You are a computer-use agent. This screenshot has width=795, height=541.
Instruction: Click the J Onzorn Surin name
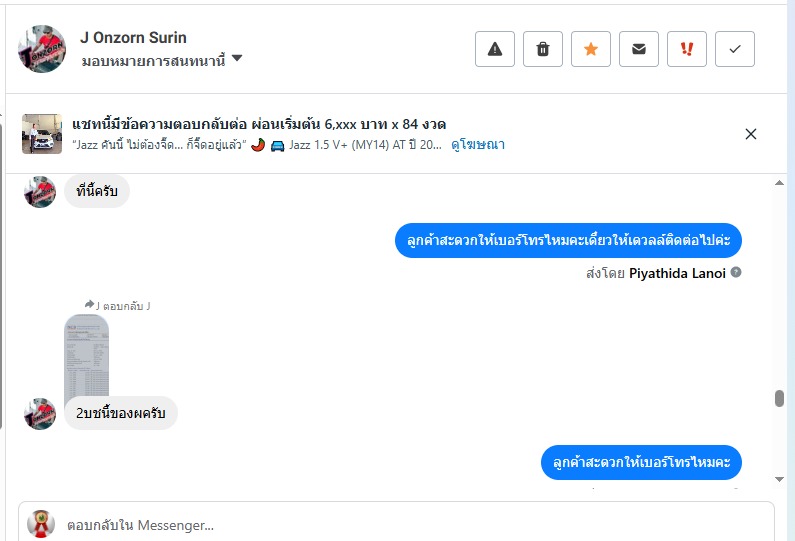133,38
